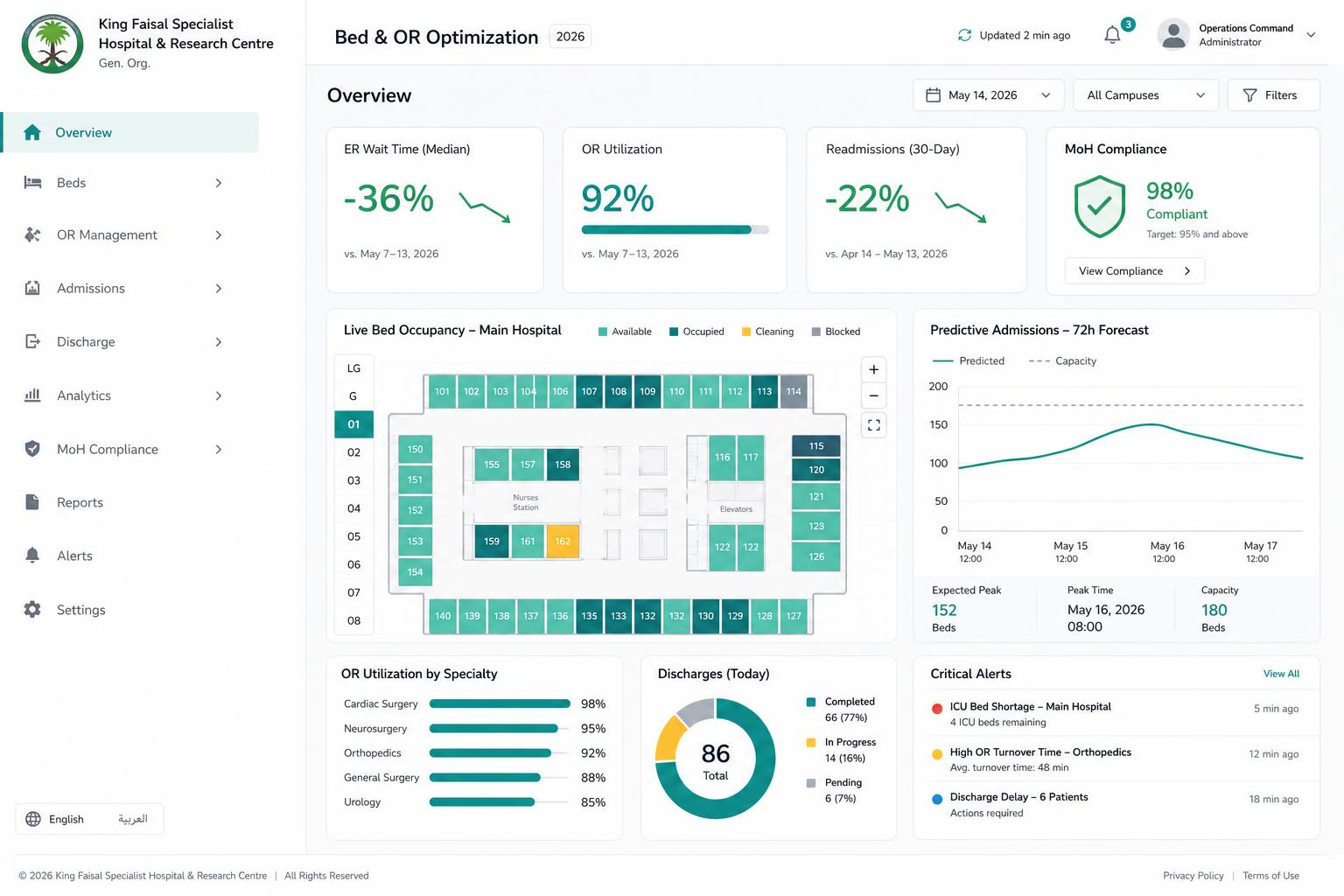Select the blocked bed 114 on map

pos(794,391)
